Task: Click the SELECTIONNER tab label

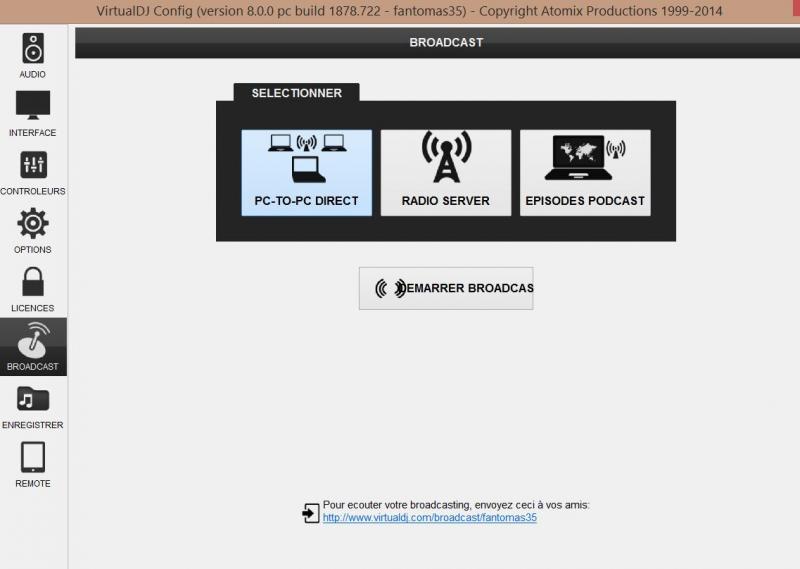Action: pos(296,93)
